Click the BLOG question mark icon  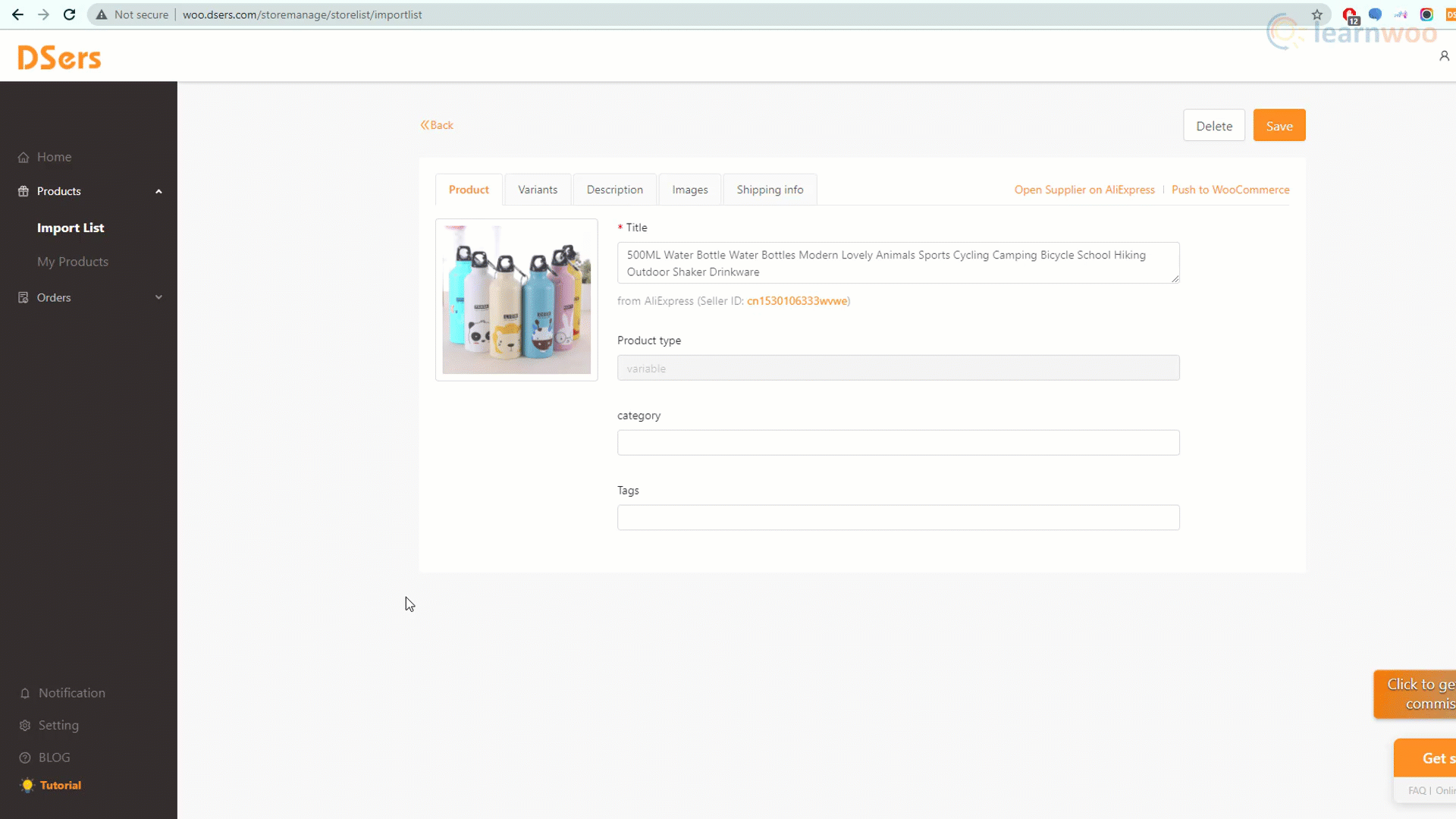click(x=25, y=758)
